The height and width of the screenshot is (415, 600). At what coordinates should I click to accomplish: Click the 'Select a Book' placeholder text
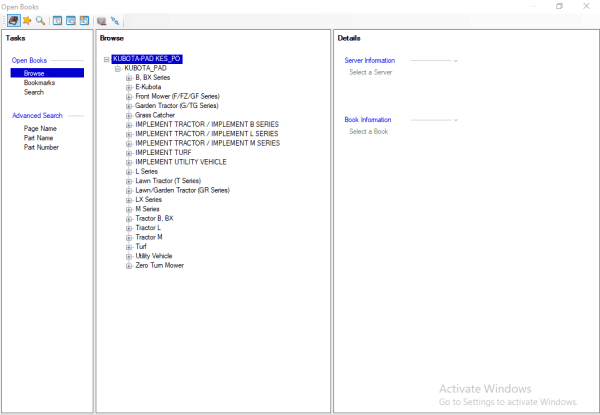[368, 132]
